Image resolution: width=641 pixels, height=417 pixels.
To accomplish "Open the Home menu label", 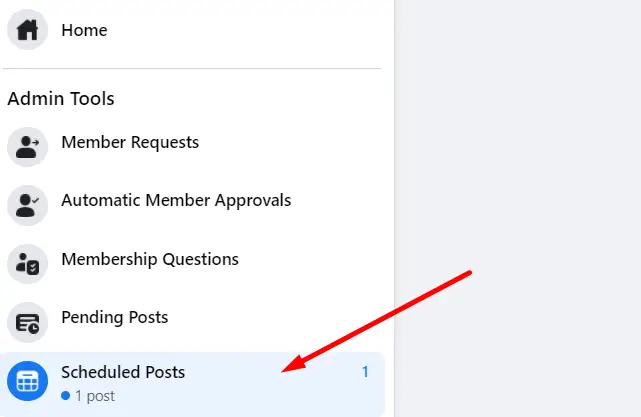I will 84,30.
